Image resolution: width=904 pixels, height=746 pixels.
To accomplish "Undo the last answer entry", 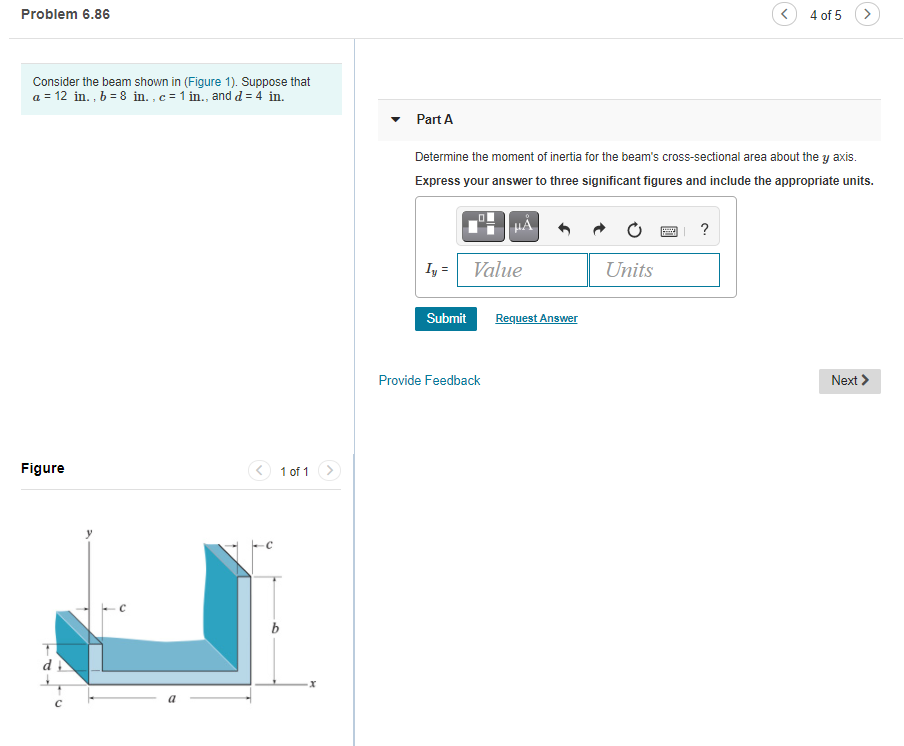I will 562,228.
